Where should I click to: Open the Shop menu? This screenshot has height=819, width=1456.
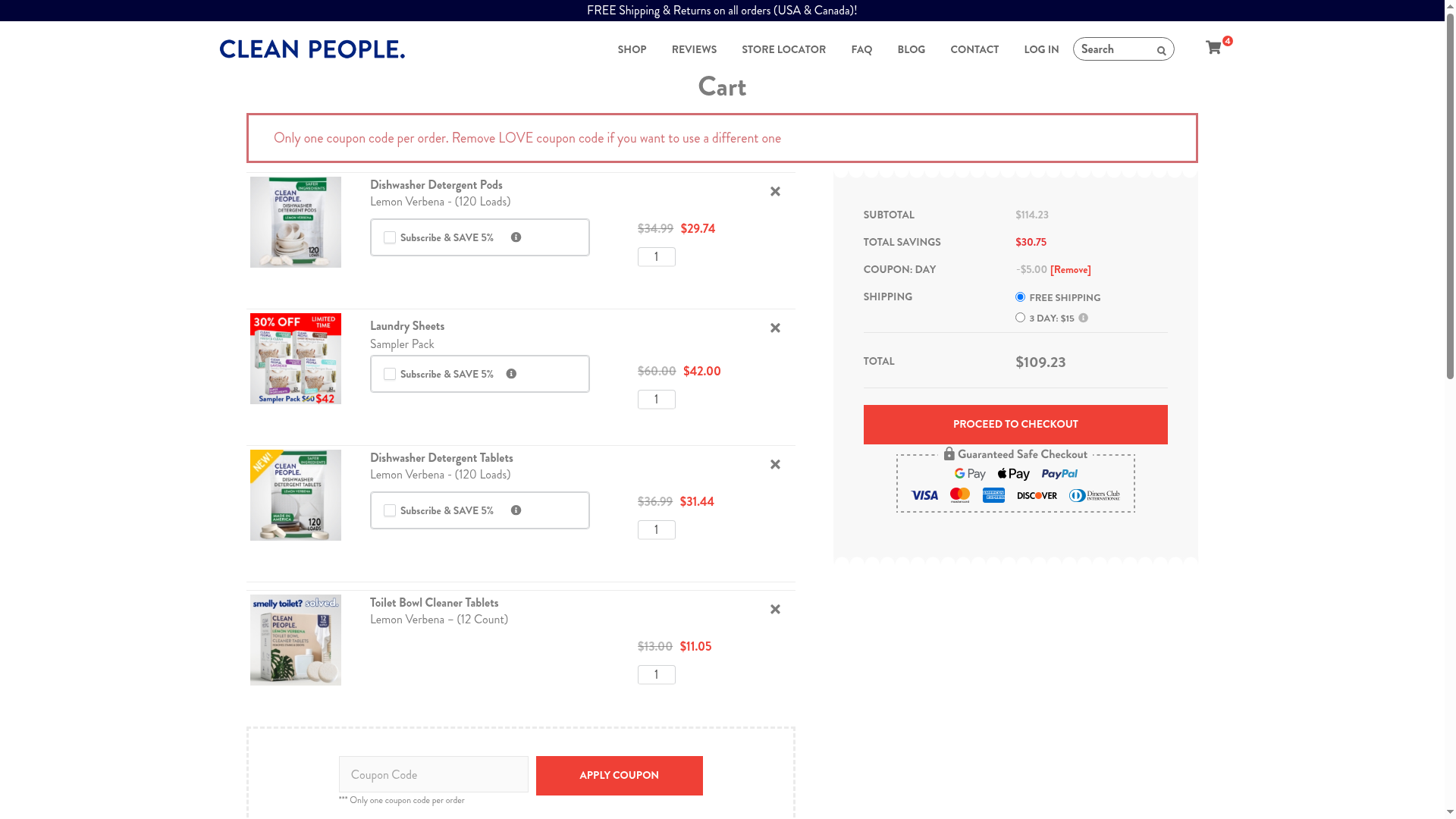632,49
